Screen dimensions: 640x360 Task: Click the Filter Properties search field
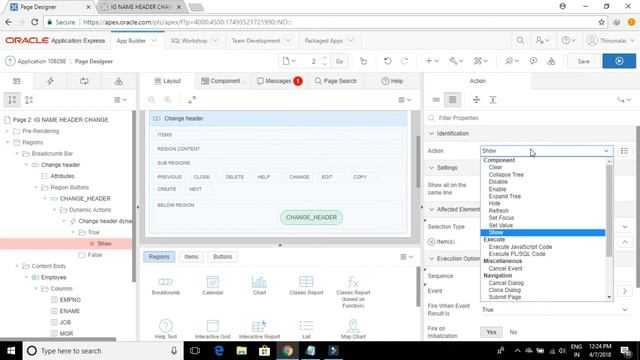[530, 118]
